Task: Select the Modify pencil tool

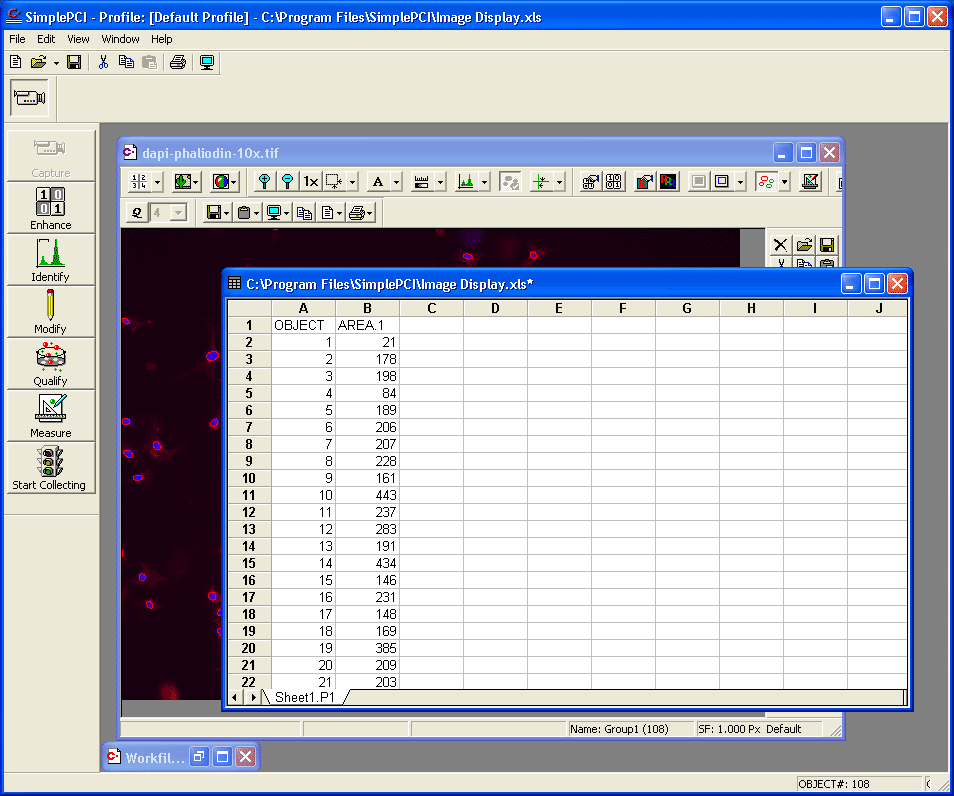Action: point(50,312)
